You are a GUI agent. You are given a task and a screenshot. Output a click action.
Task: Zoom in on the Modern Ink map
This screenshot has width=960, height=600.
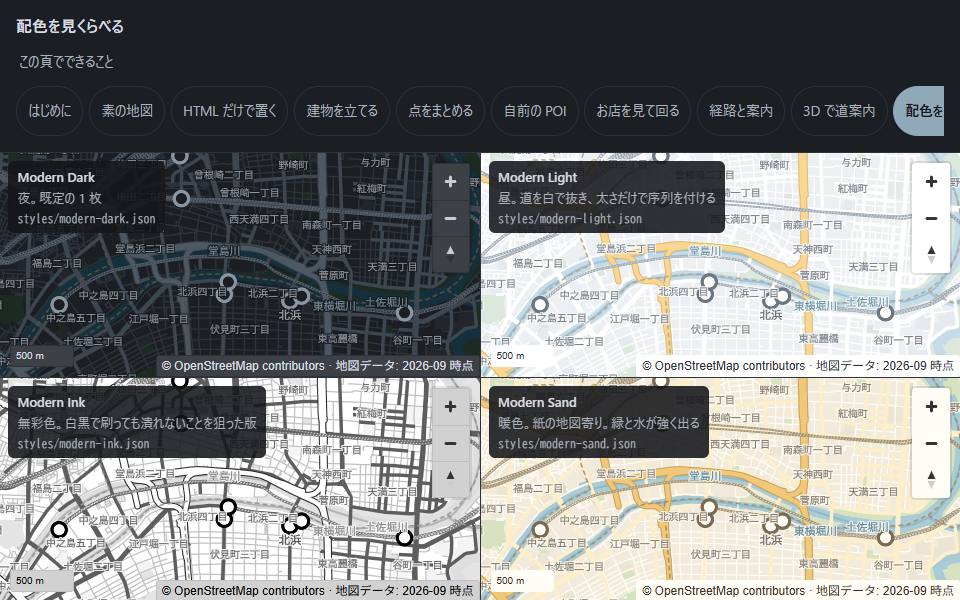pos(450,407)
